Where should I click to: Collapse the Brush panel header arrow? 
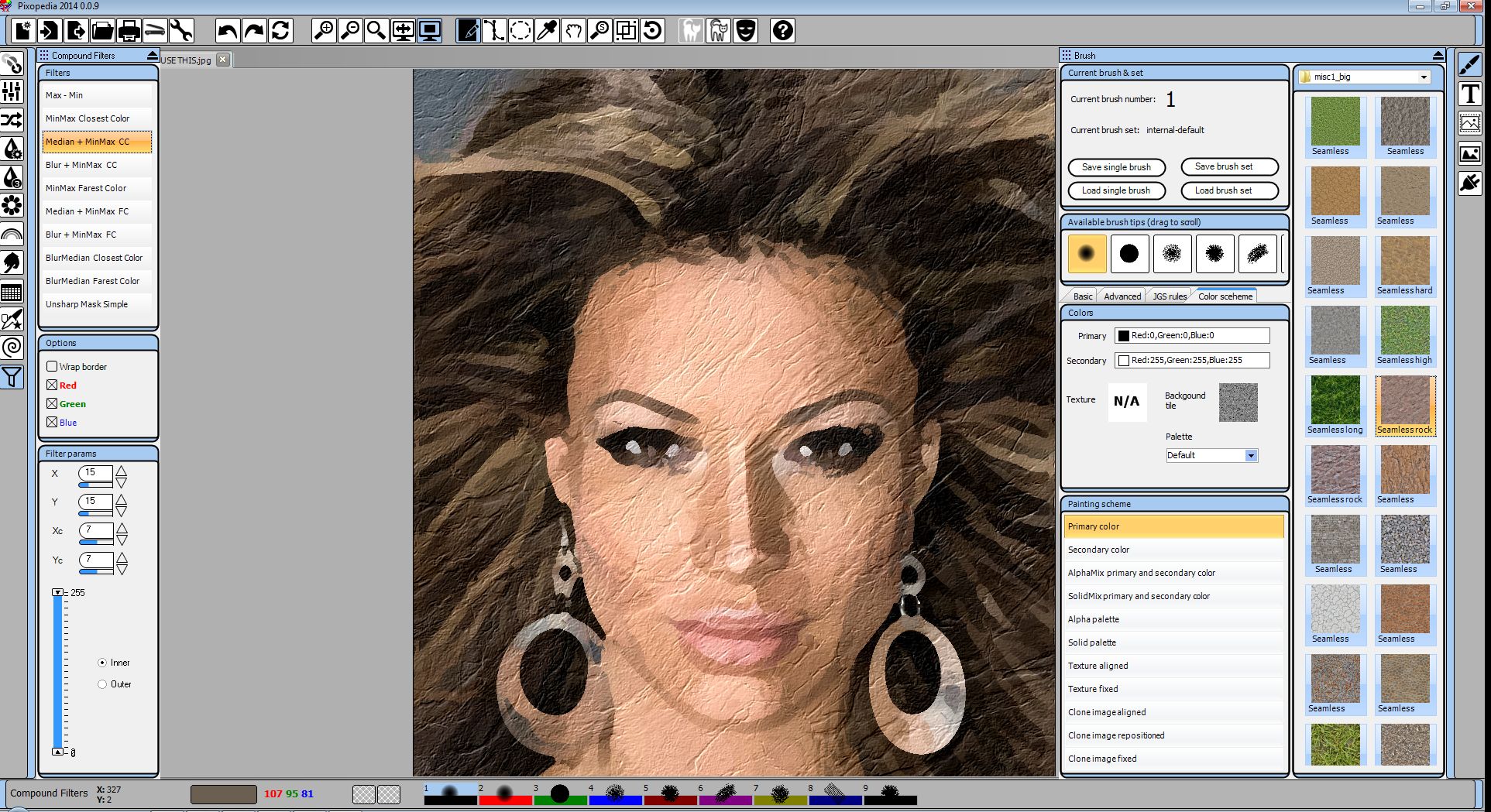coord(1438,56)
